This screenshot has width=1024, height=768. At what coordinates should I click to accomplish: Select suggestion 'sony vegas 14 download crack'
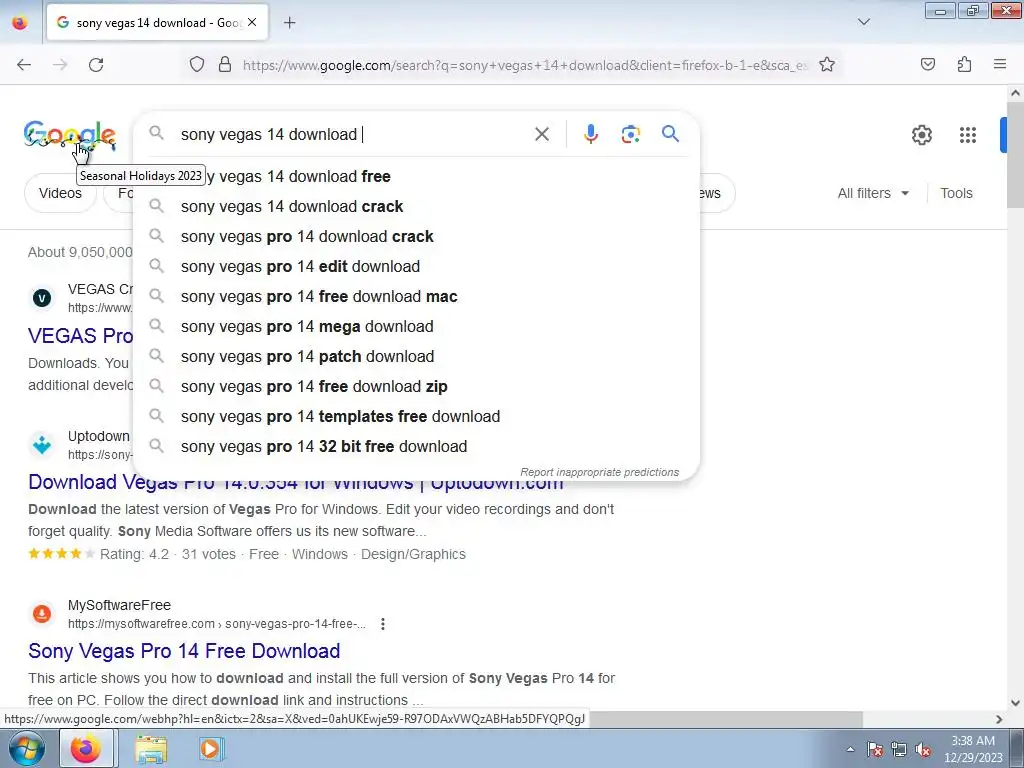[x=416, y=206]
